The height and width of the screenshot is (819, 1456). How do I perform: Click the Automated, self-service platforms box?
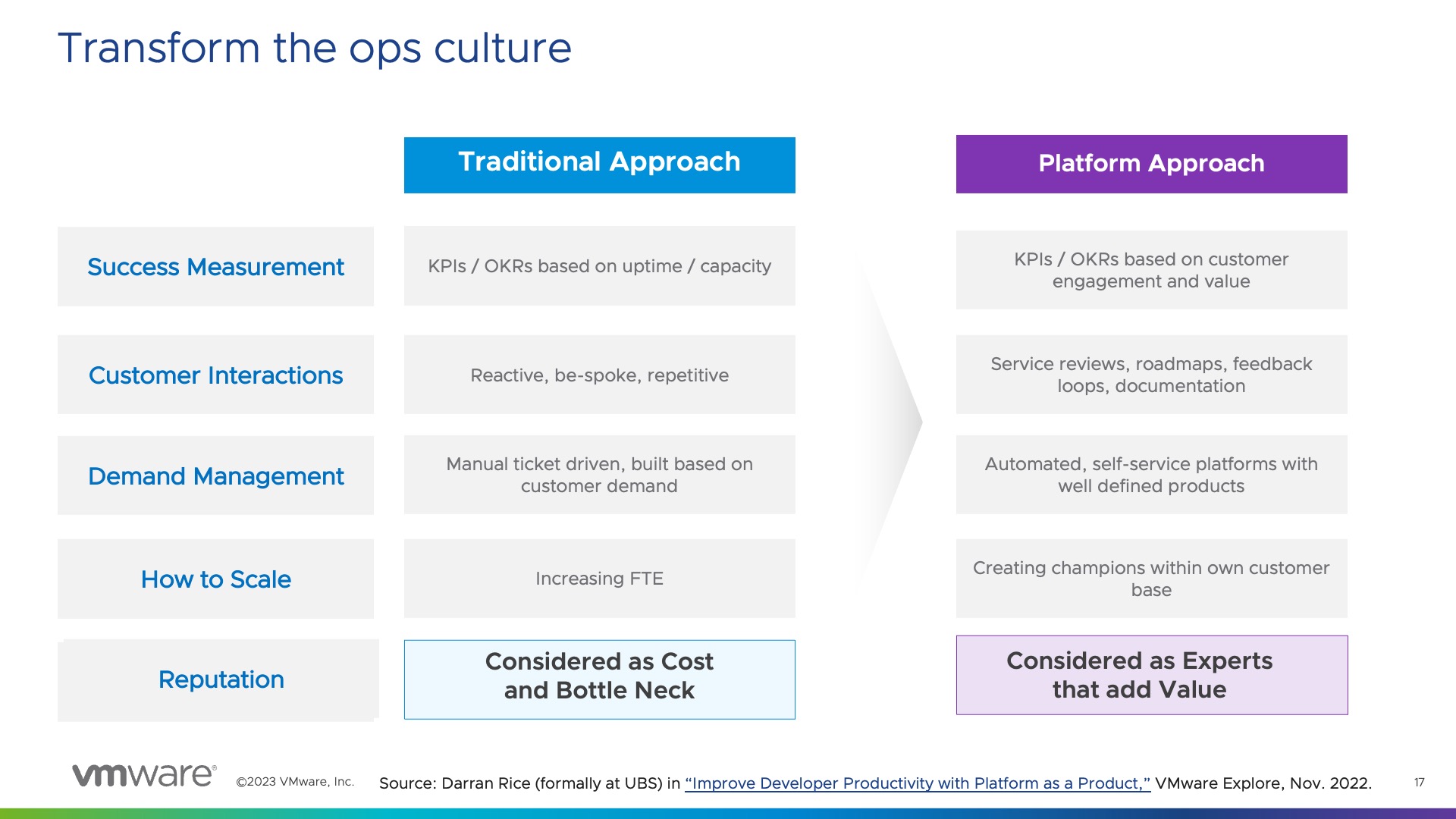pyautogui.click(x=1151, y=475)
